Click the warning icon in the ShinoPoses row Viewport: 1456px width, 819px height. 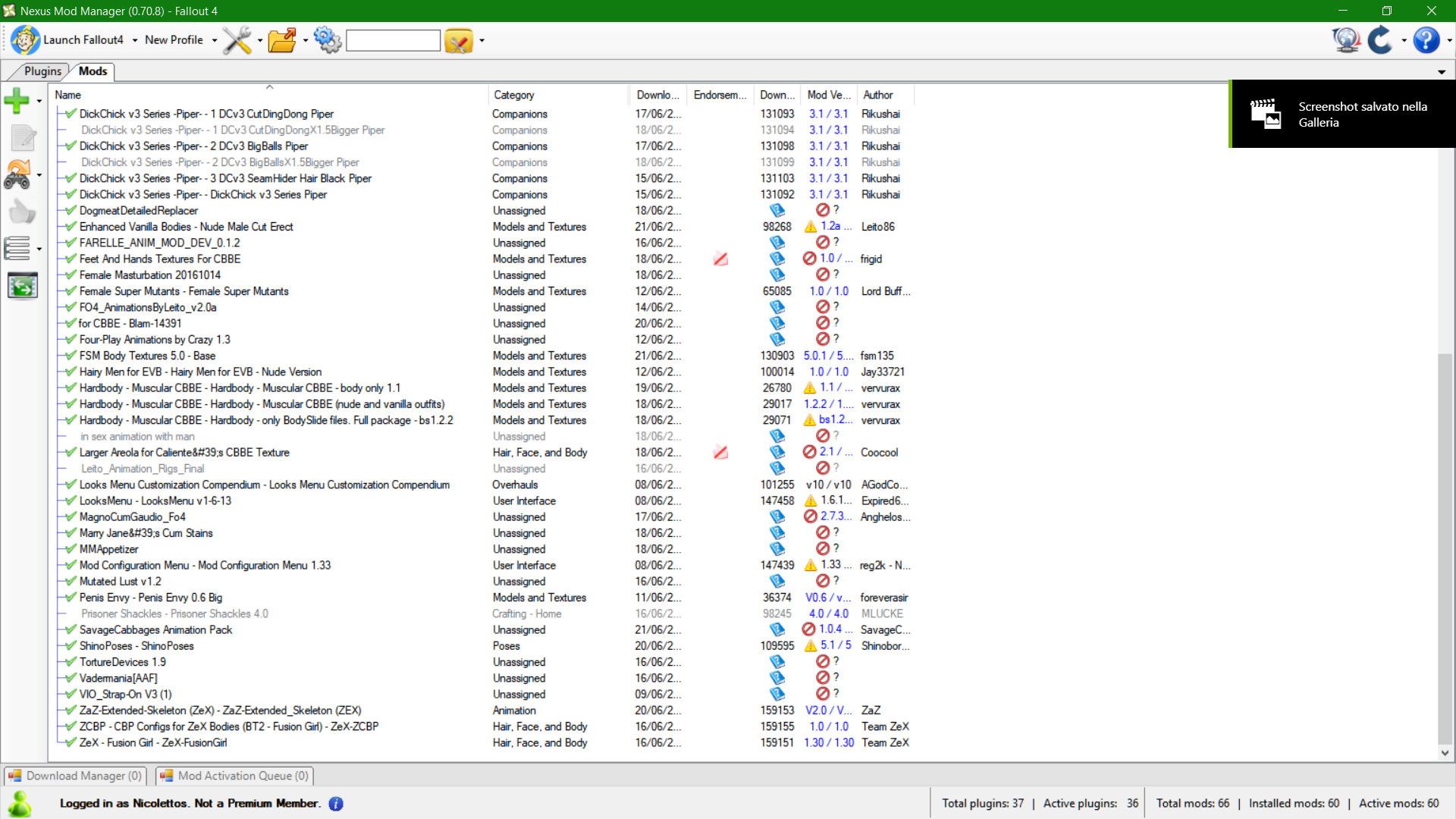tap(811, 646)
